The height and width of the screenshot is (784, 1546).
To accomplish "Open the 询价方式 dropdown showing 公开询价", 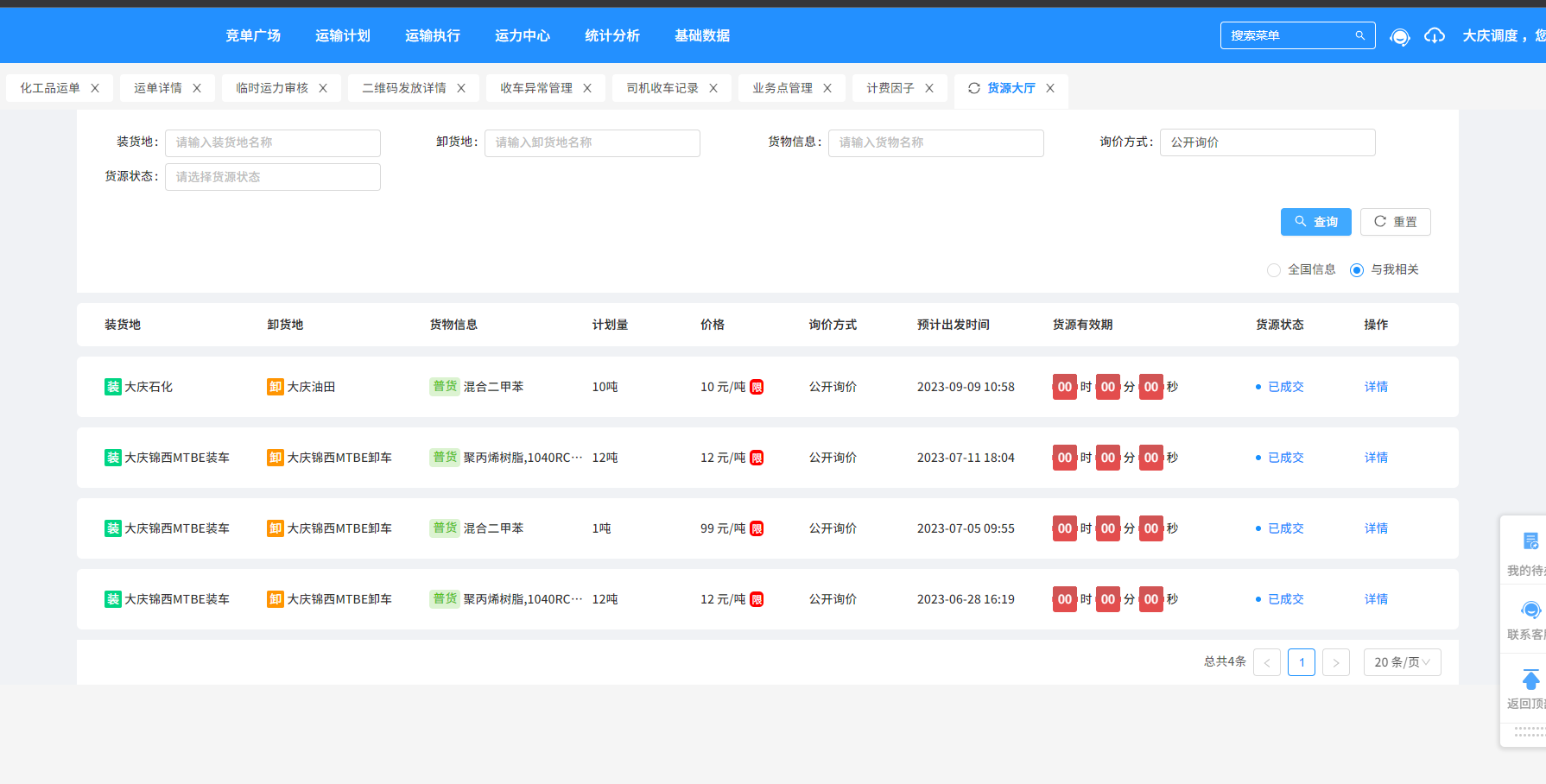I will (1267, 142).
